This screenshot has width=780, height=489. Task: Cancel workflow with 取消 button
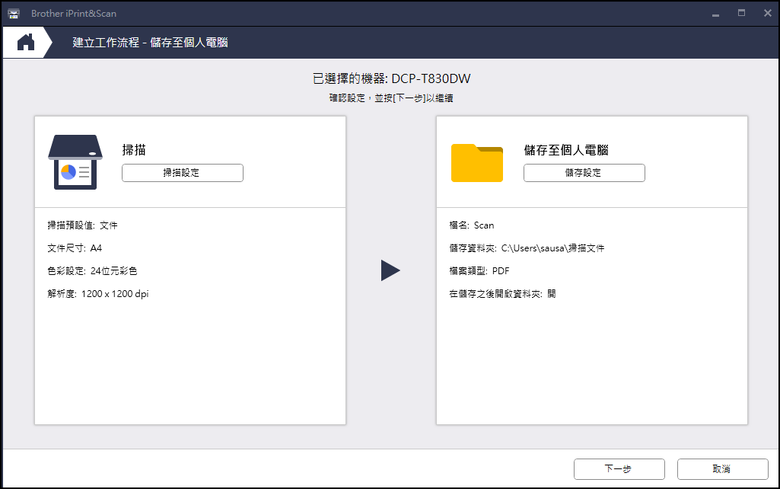(722, 469)
